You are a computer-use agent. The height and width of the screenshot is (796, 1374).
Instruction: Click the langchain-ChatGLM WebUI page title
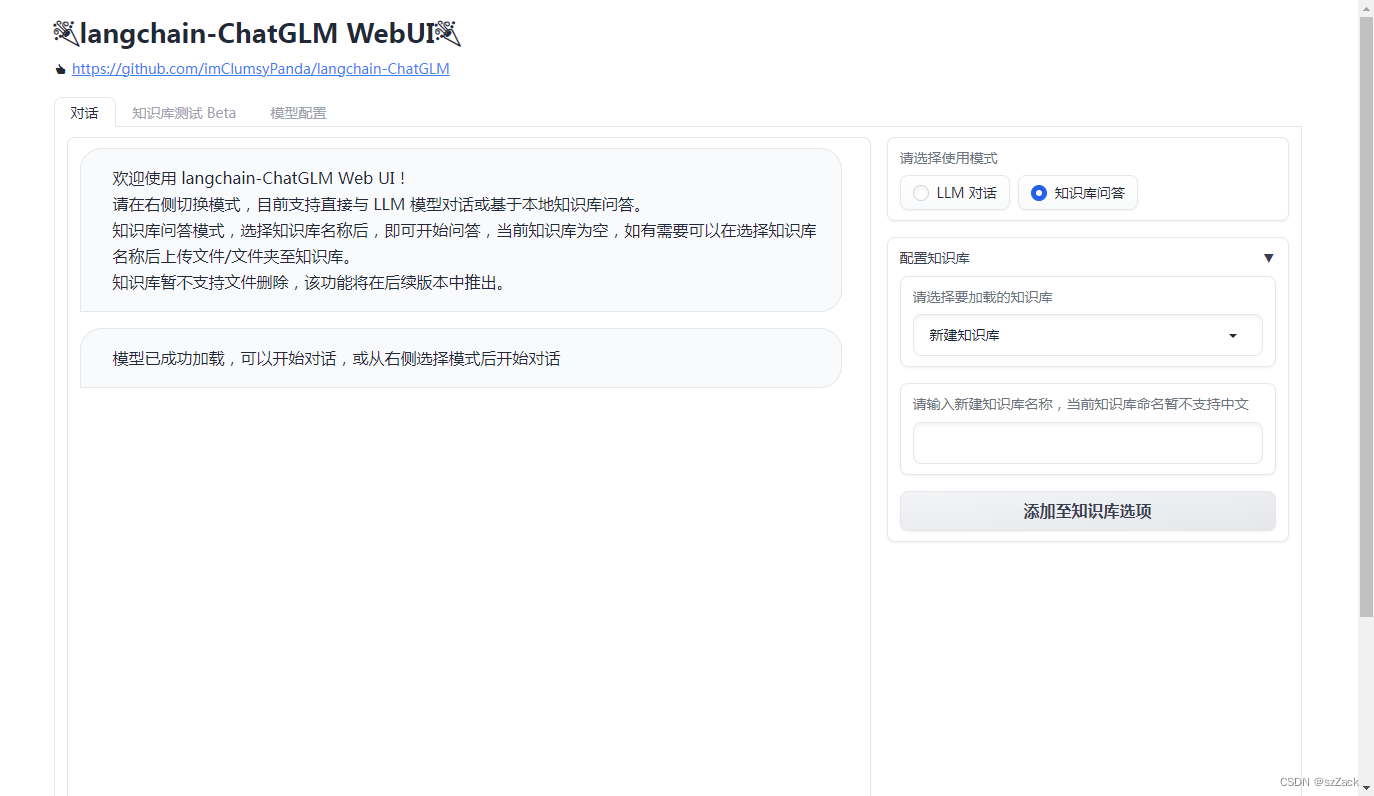(257, 34)
